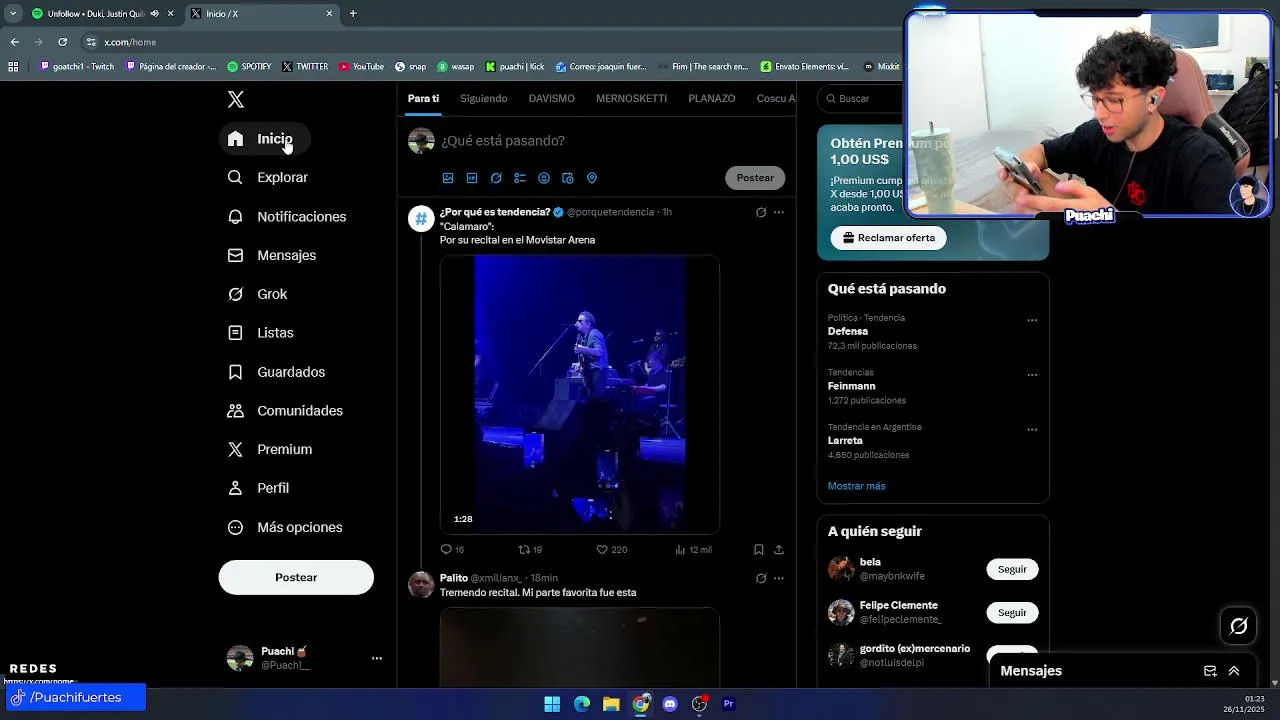This screenshot has height=720, width=1280.
Task: Click Mostrar más under trends
Action: point(856,486)
